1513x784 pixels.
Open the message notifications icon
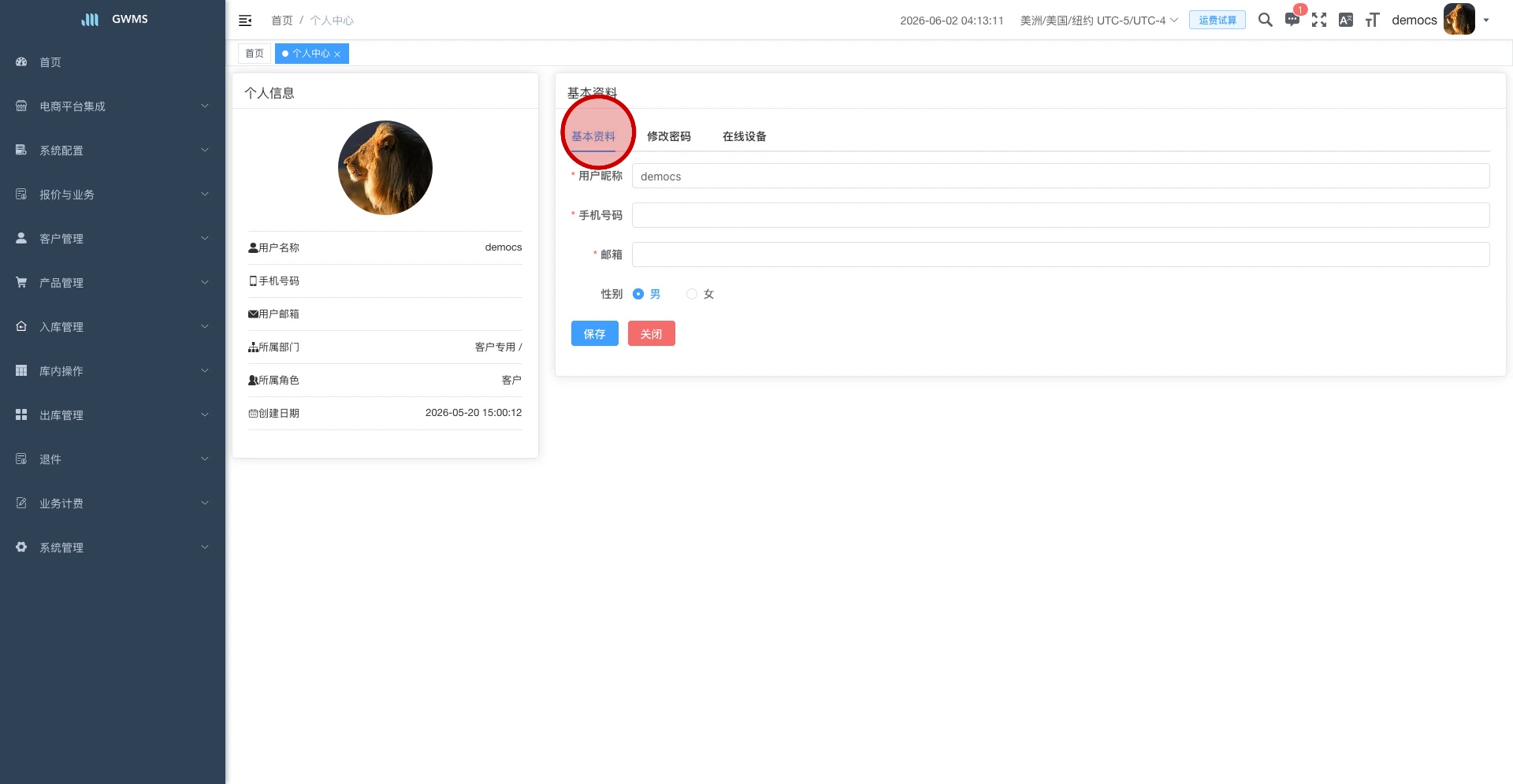tap(1292, 20)
